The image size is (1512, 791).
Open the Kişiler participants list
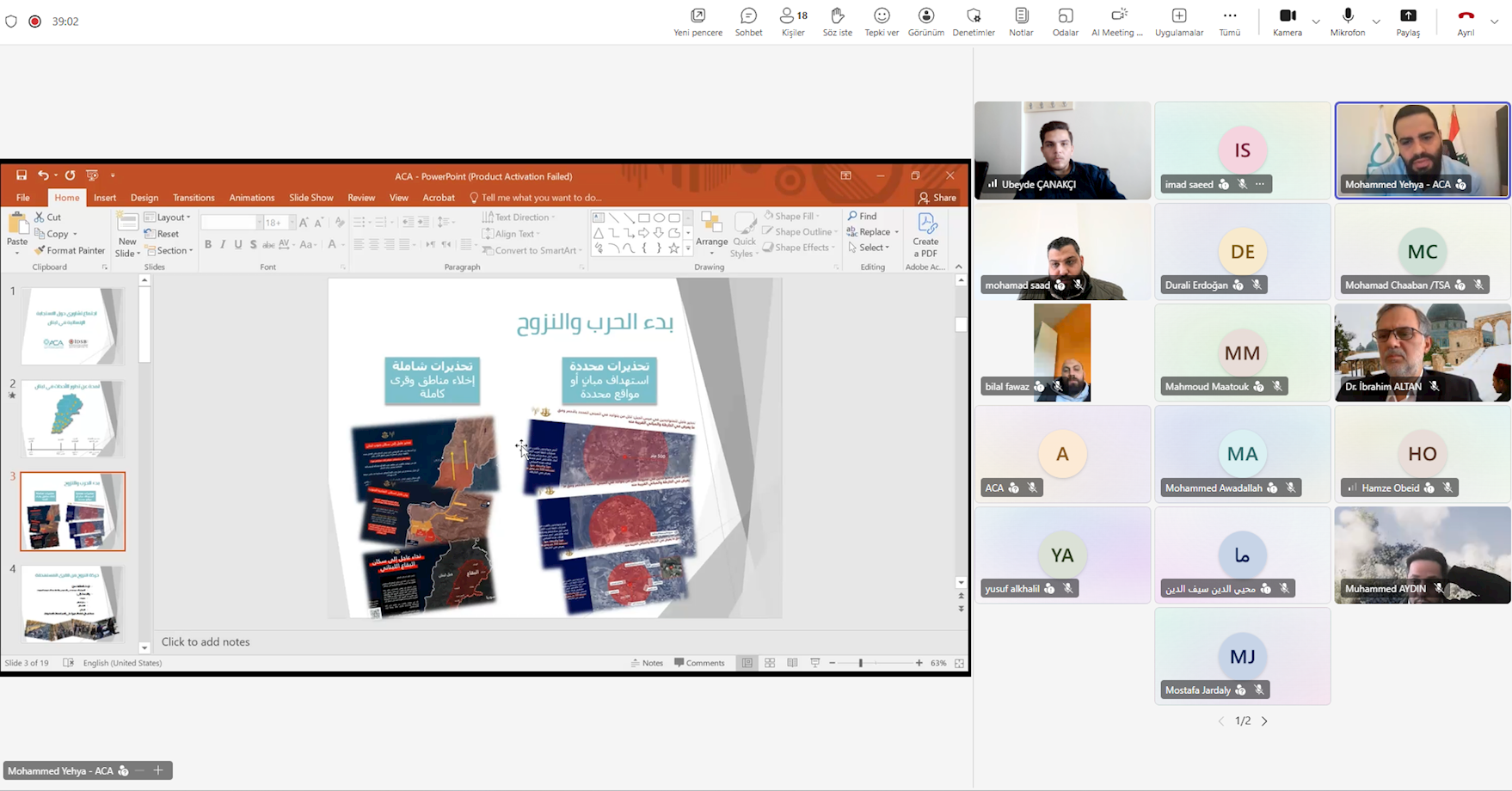click(793, 22)
